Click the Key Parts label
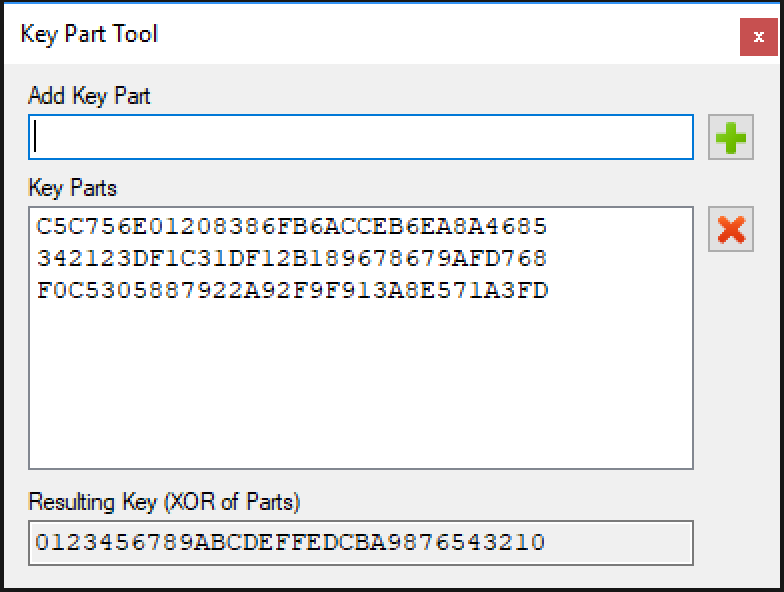 point(72,188)
